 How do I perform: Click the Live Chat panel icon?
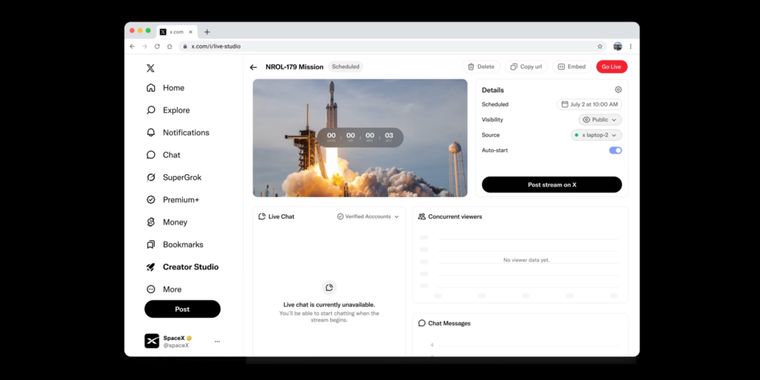(262, 217)
